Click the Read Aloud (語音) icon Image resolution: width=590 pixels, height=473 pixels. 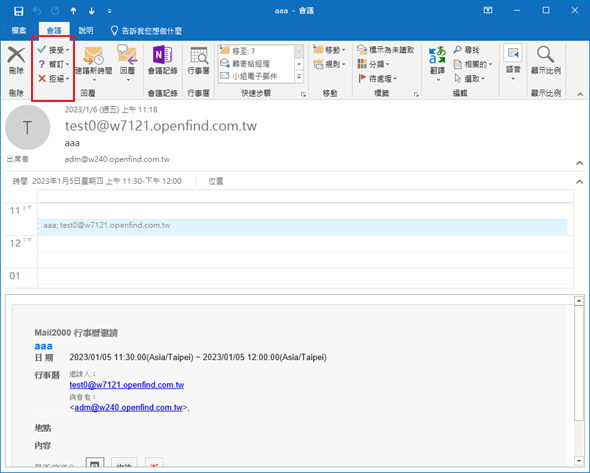(x=513, y=53)
